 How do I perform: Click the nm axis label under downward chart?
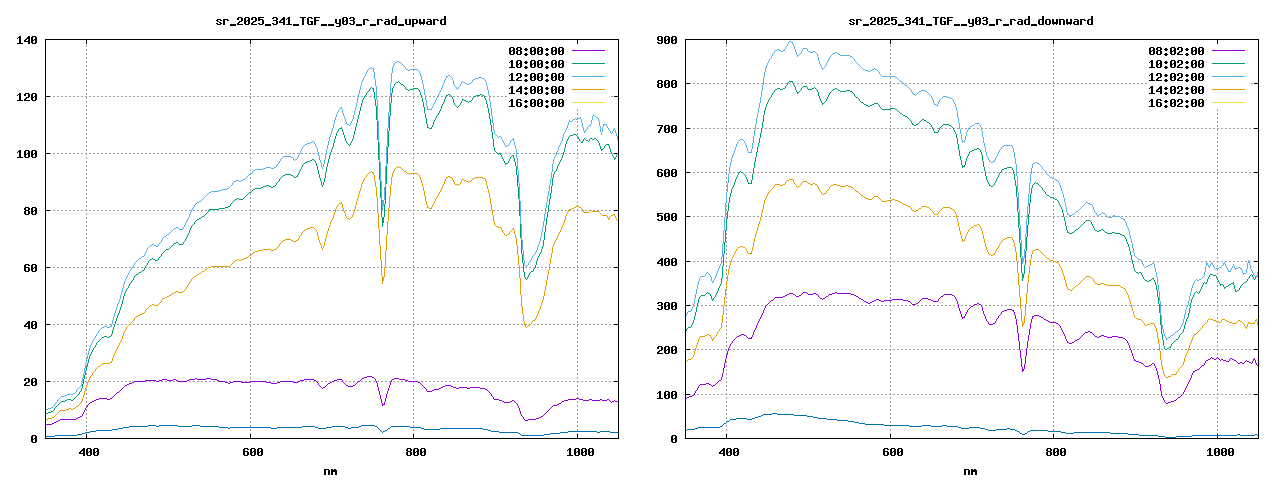click(971, 470)
